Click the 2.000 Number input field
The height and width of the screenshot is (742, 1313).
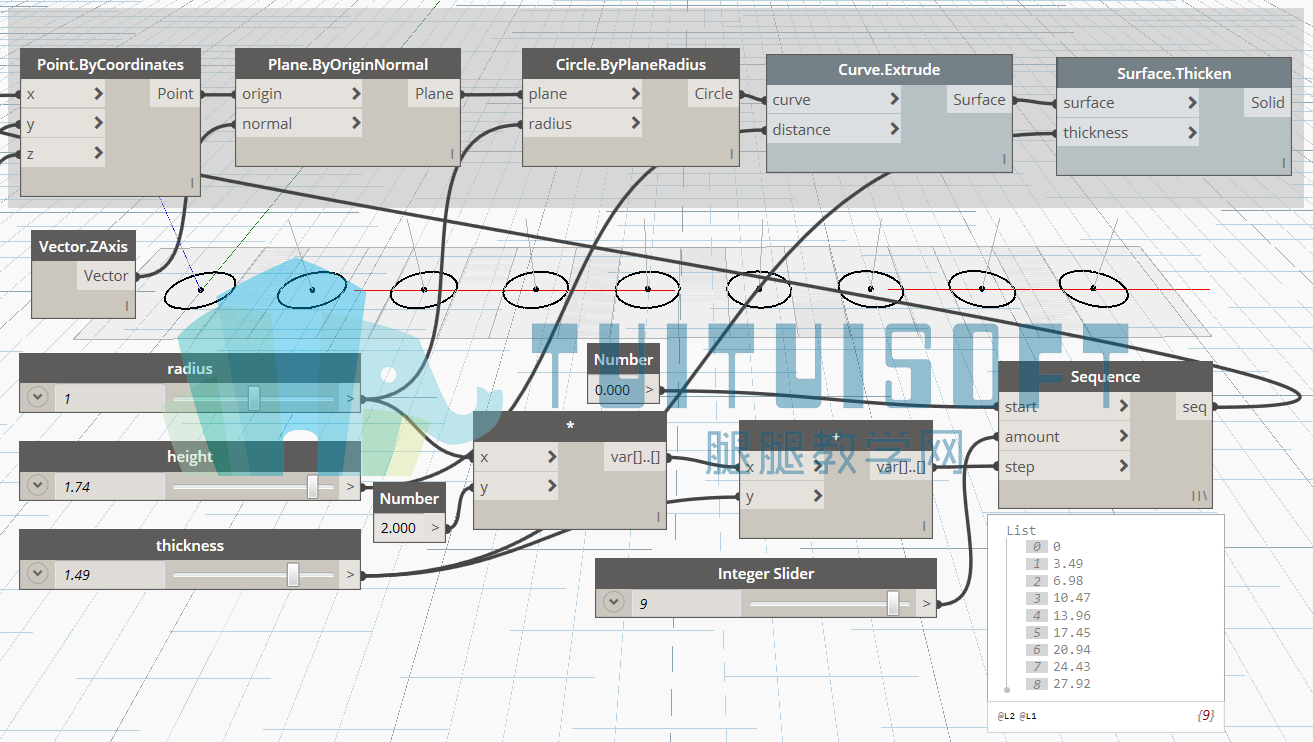[400, 528]
